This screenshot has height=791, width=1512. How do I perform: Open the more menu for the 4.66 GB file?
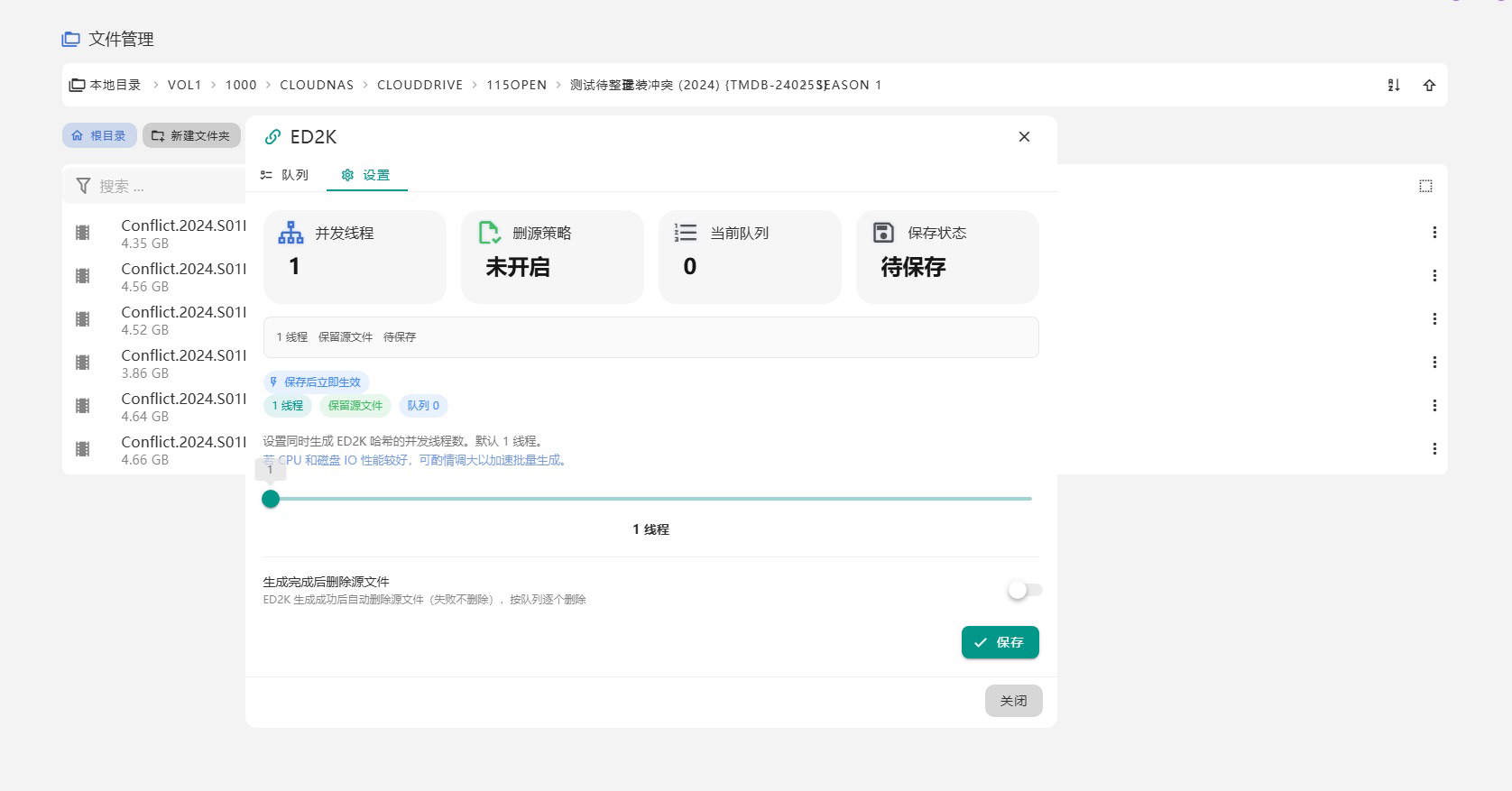(1434, 449)
